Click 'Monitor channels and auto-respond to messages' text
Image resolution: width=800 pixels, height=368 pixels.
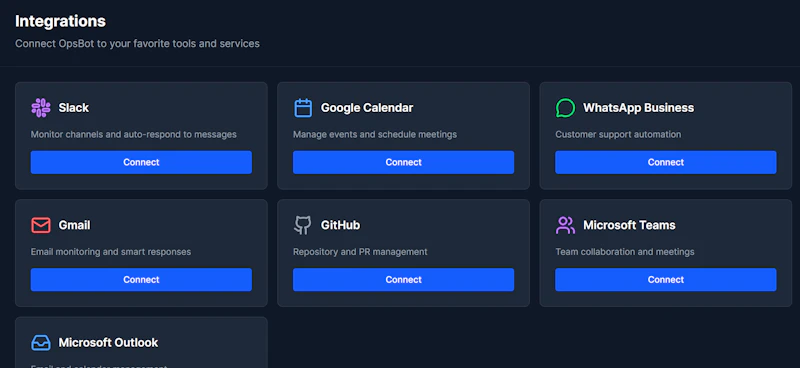point(134,135)
